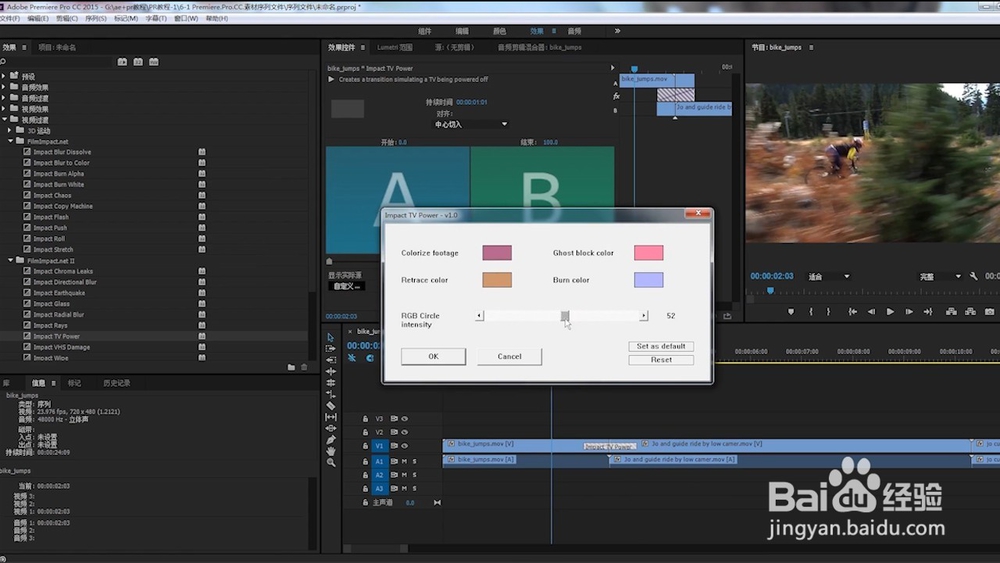This screenshot has height=563, width=1000.
Task: Open the 窗口(W) menu
Action: coord(186,18)
